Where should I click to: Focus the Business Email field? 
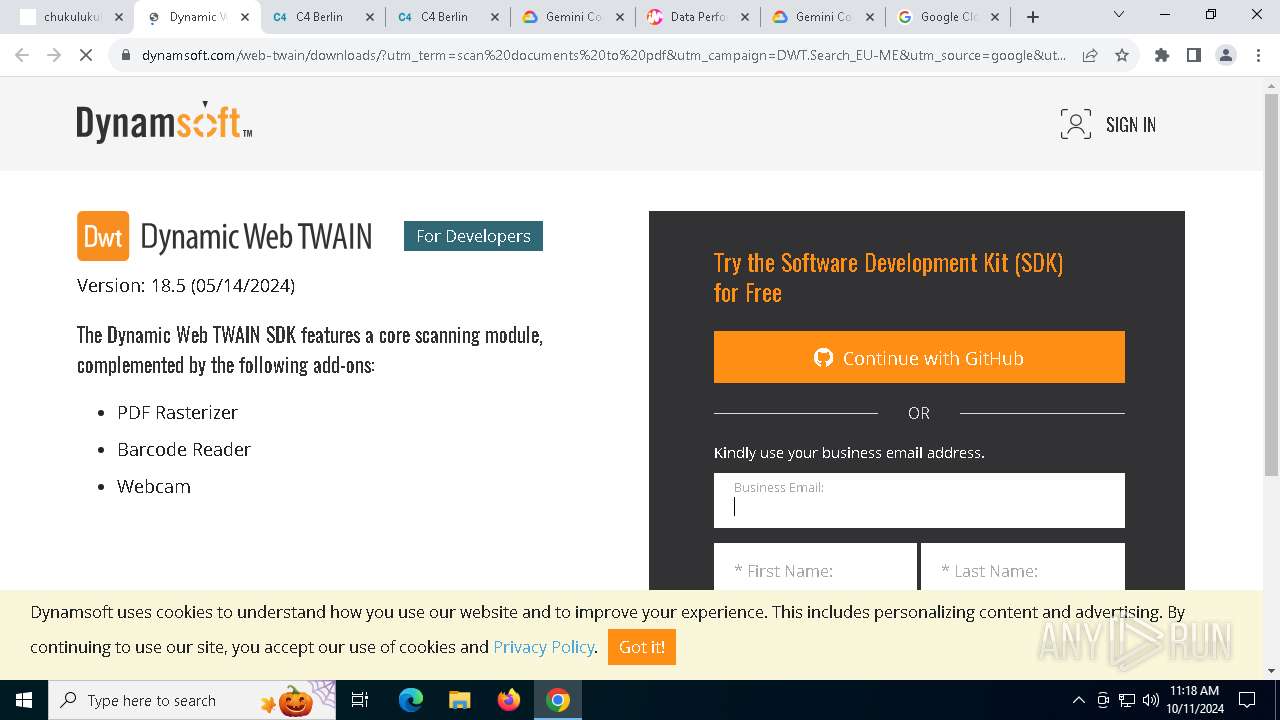(919, 500)
